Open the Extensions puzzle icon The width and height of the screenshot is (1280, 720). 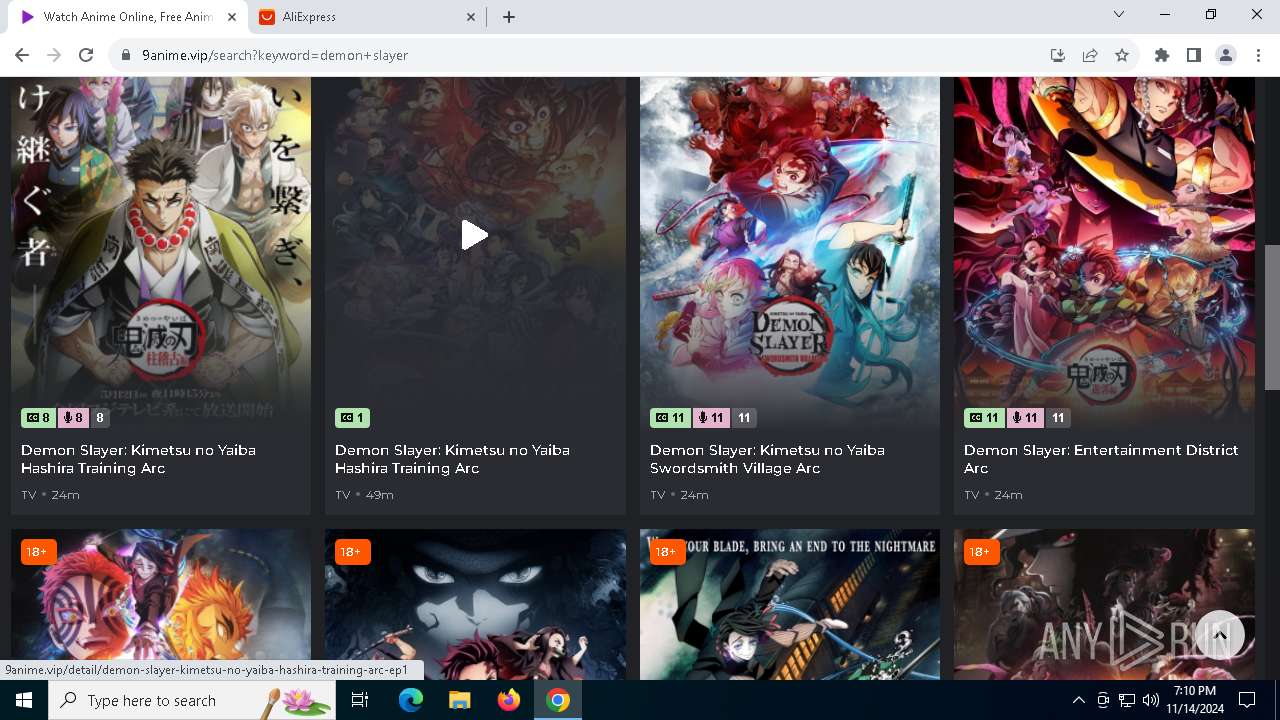[1162, 55]
